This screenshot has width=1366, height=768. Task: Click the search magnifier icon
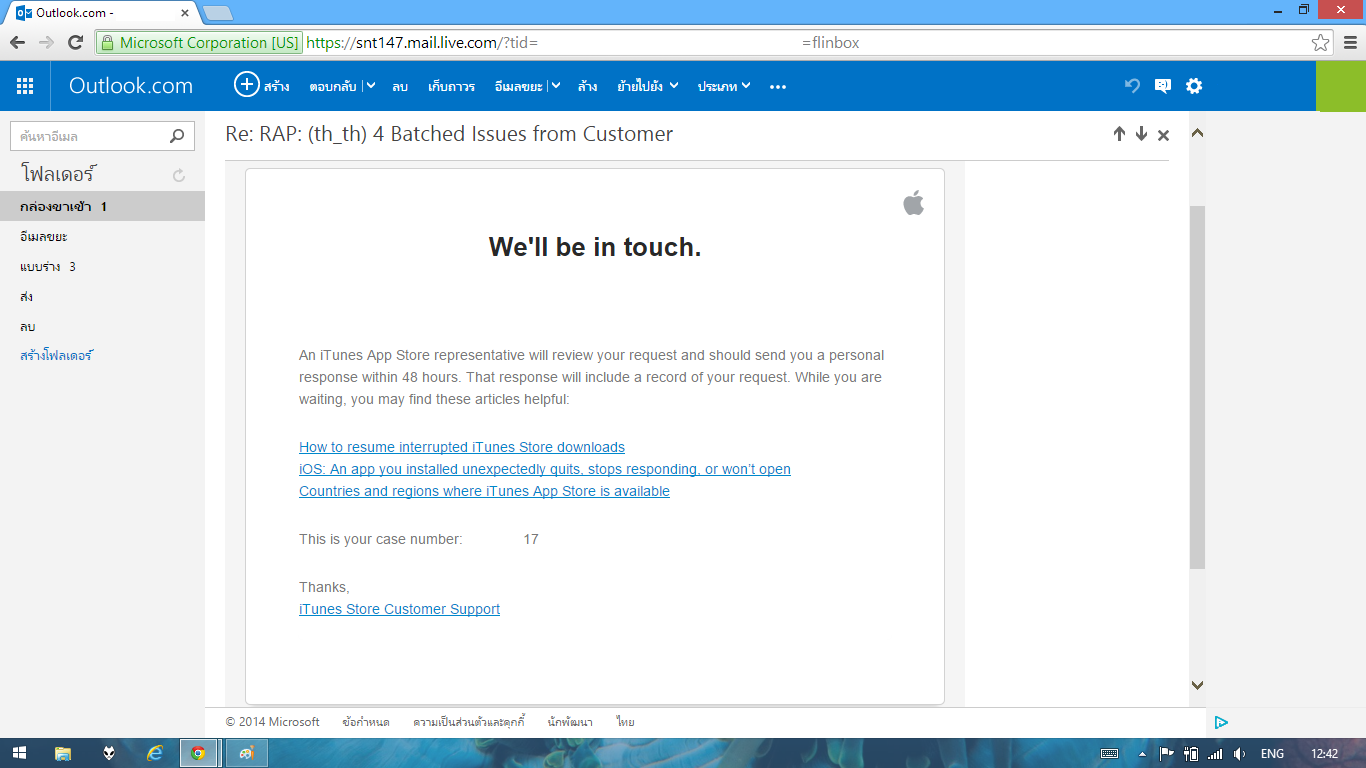177,136
